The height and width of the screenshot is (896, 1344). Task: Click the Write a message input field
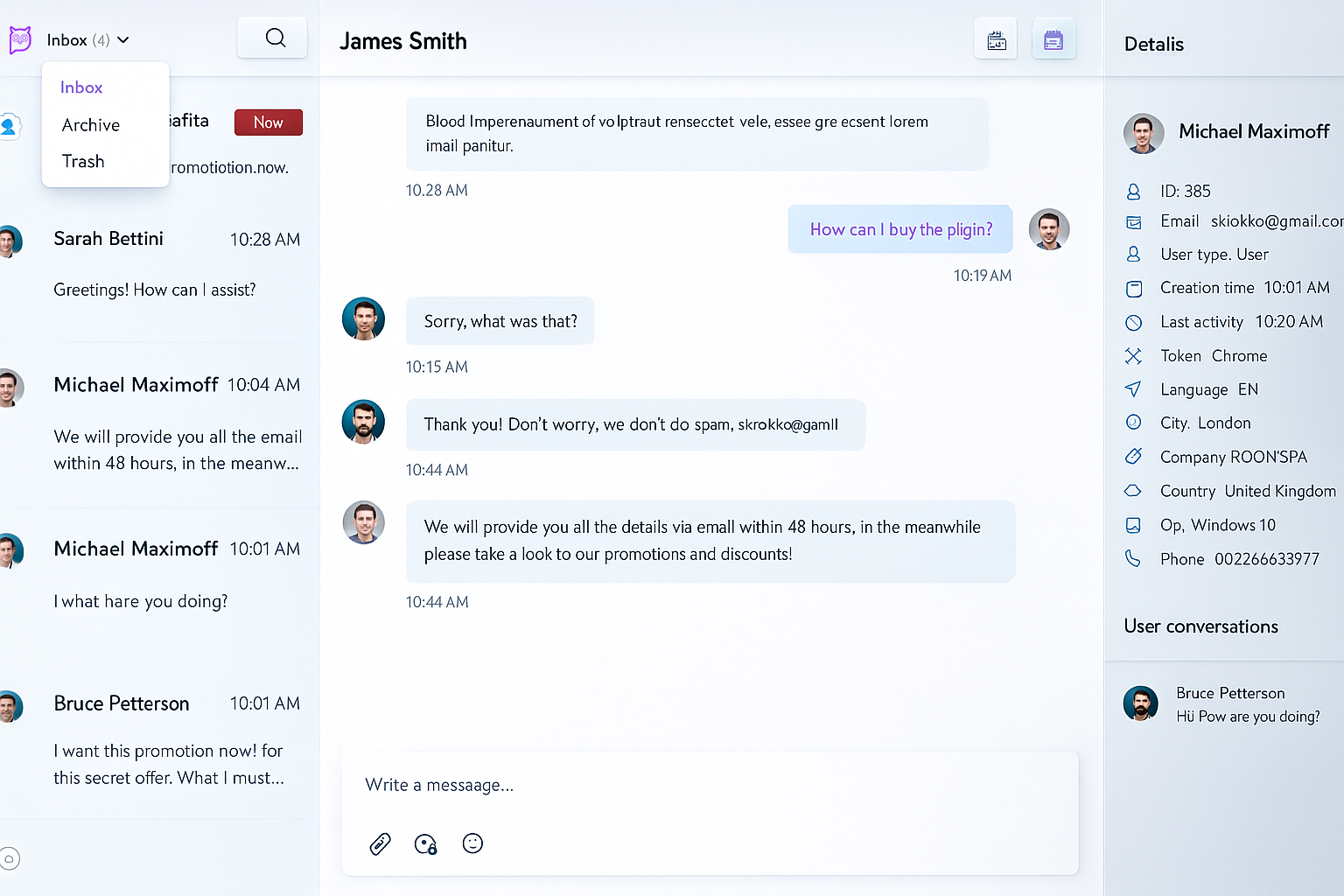(709, 785)
